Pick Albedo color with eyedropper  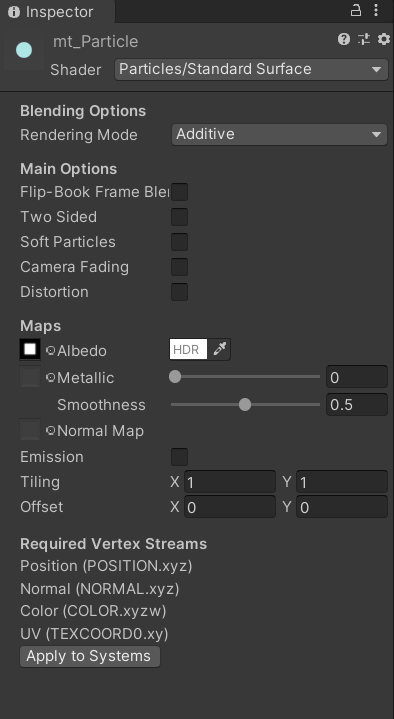[220, 349]
